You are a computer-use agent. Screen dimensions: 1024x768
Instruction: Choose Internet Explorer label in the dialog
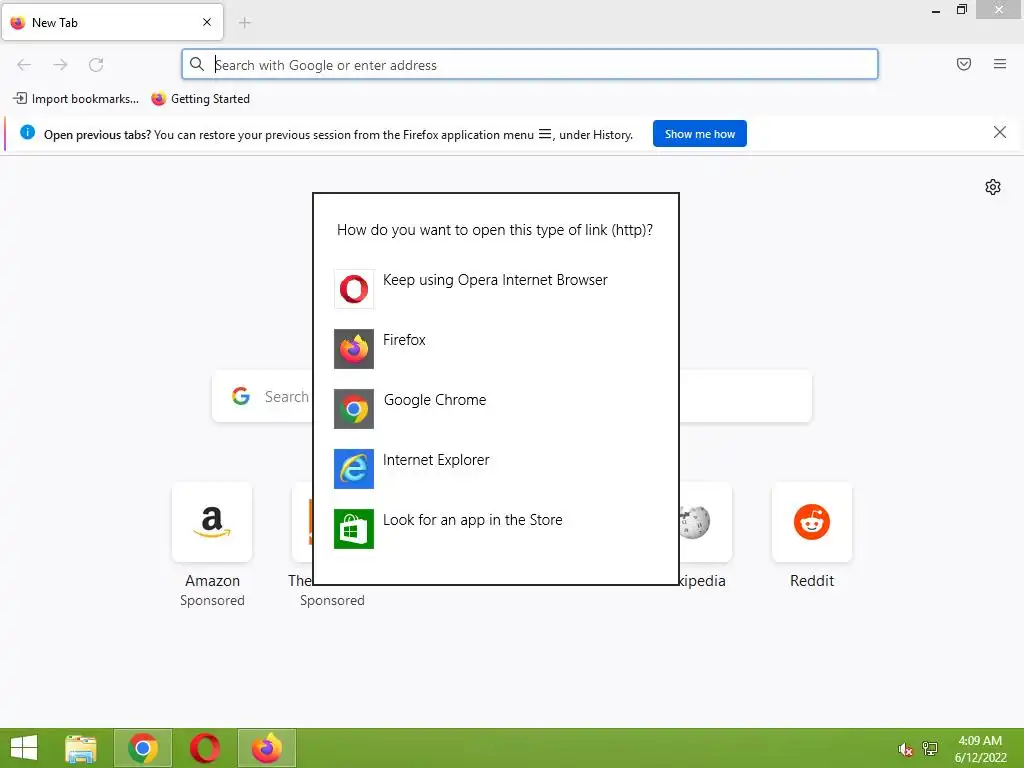point(436,460)
